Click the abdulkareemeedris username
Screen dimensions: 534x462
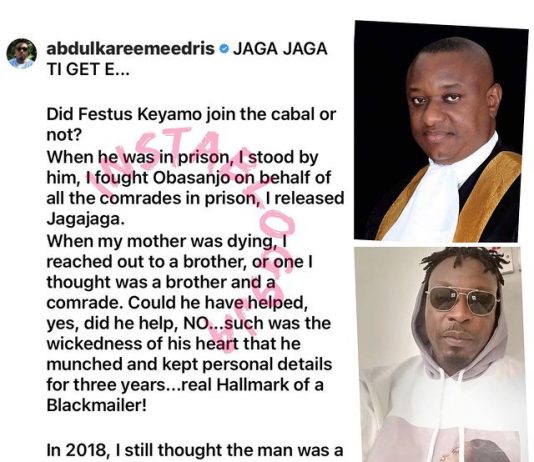pos(130,49)
